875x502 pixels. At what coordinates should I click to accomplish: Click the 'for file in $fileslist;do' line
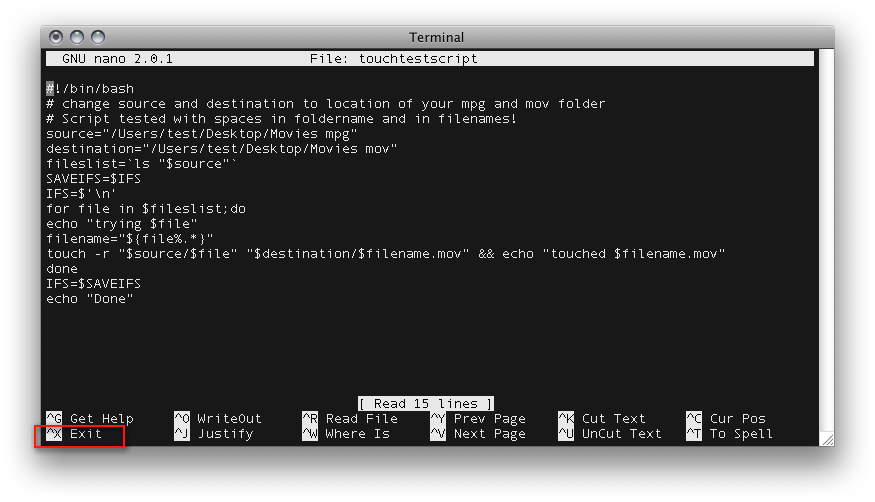tap(146, 209)
